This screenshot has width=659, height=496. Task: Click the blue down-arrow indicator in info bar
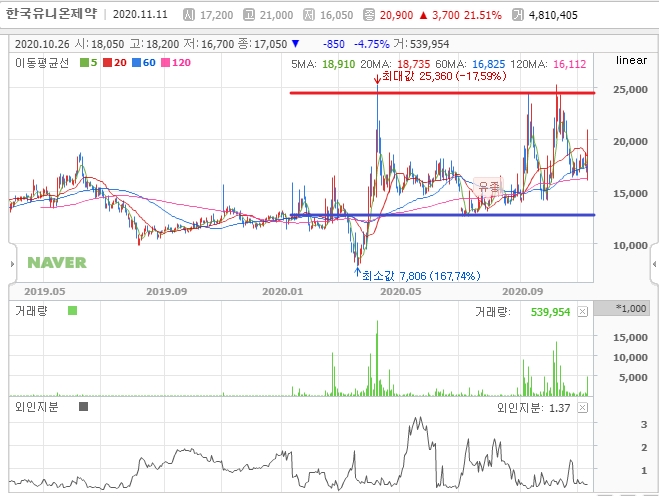click(295, 44)
